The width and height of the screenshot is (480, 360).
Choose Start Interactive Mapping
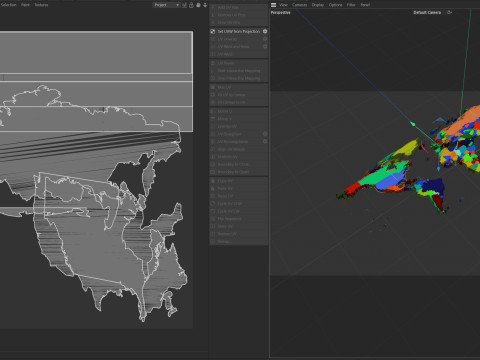(x=239, y=71)
